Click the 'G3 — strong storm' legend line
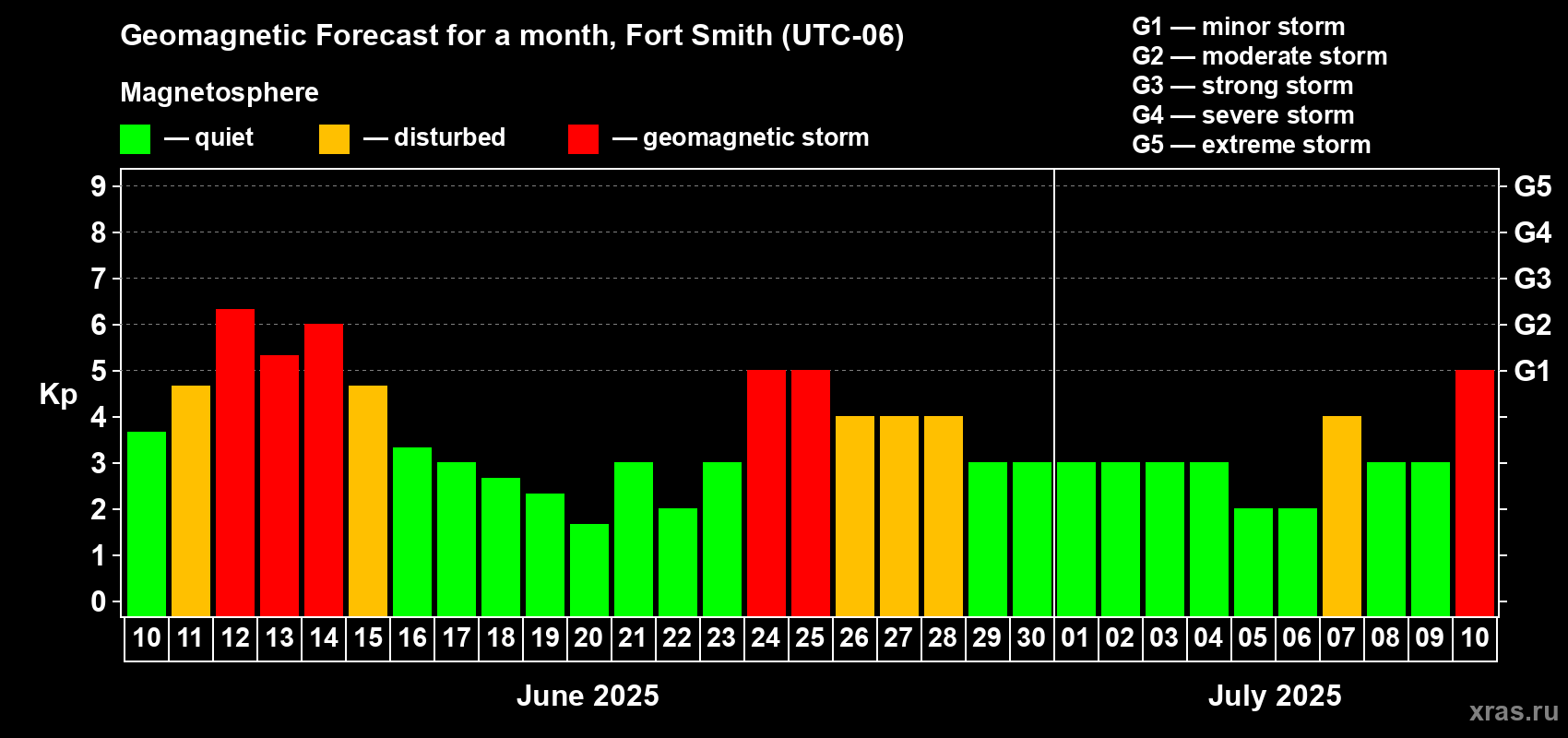Screen dimensions: 1568x738 (x=1242, y=86)
